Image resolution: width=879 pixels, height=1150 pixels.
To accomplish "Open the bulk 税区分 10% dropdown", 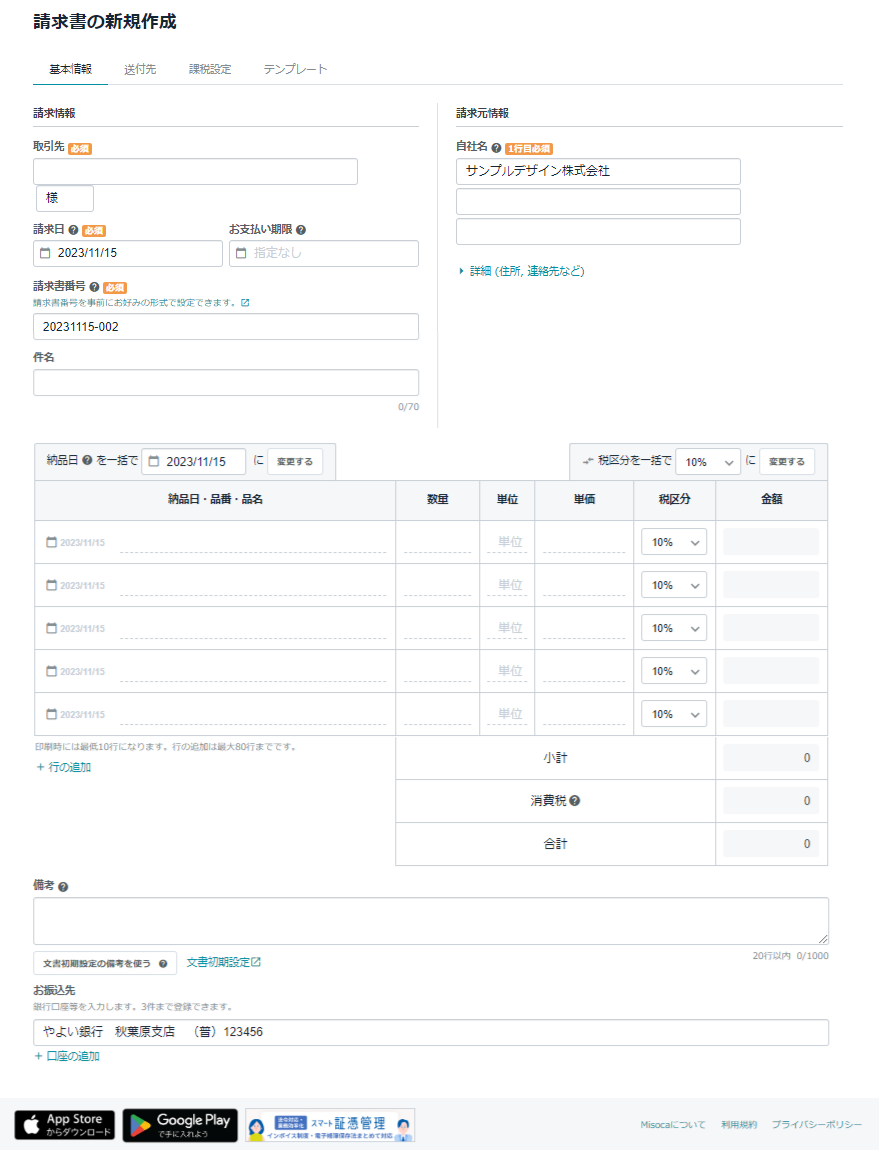I will pos(707,462).
